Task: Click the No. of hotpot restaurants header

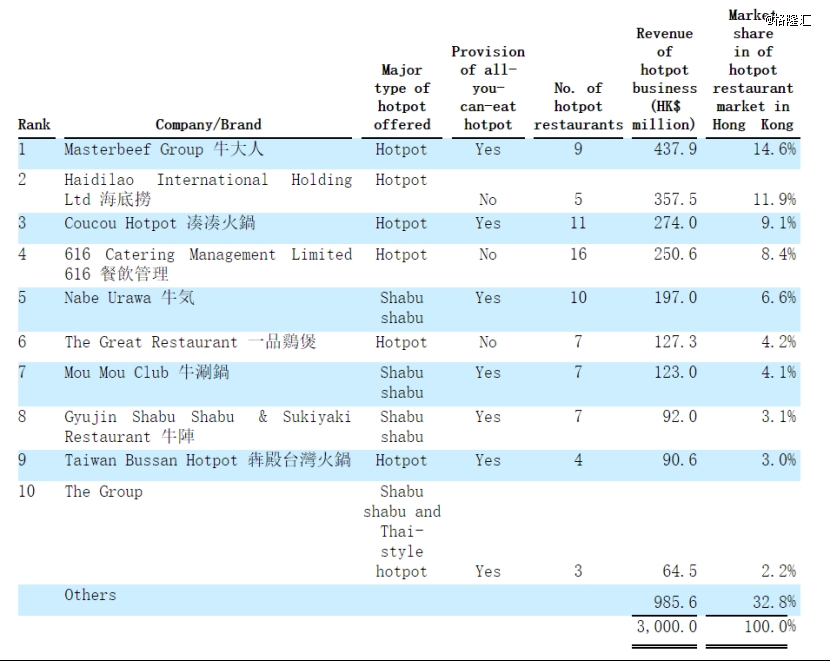Action: (578, 106)
